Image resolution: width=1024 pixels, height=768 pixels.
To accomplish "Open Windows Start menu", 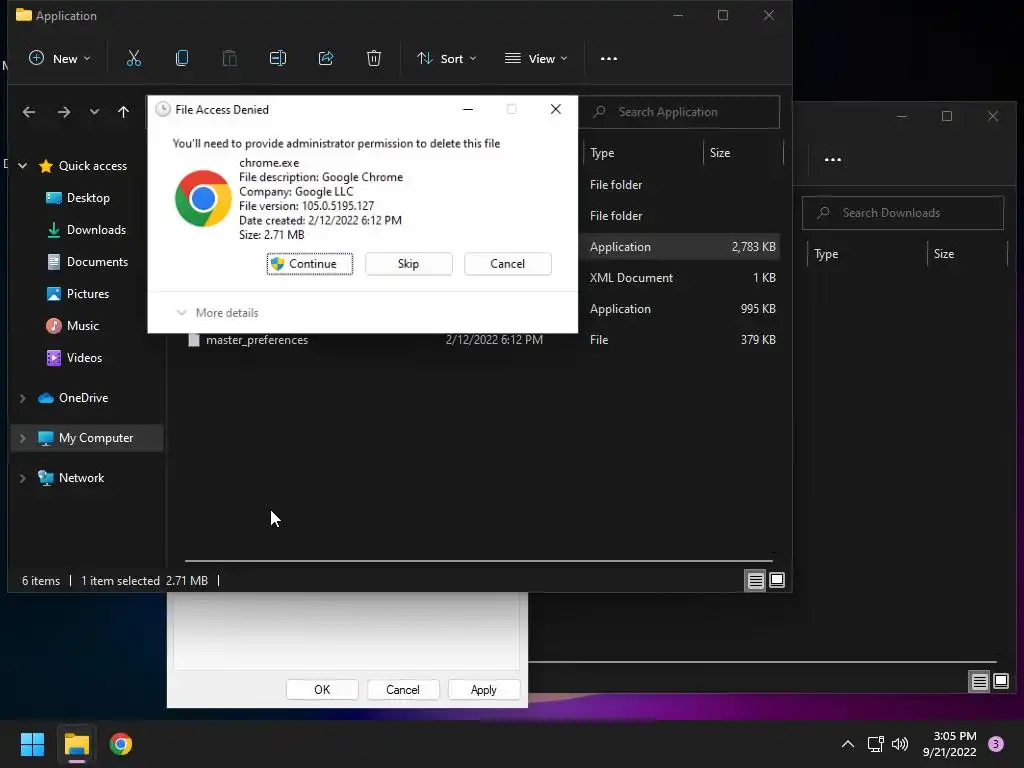I will pos(32,744).
